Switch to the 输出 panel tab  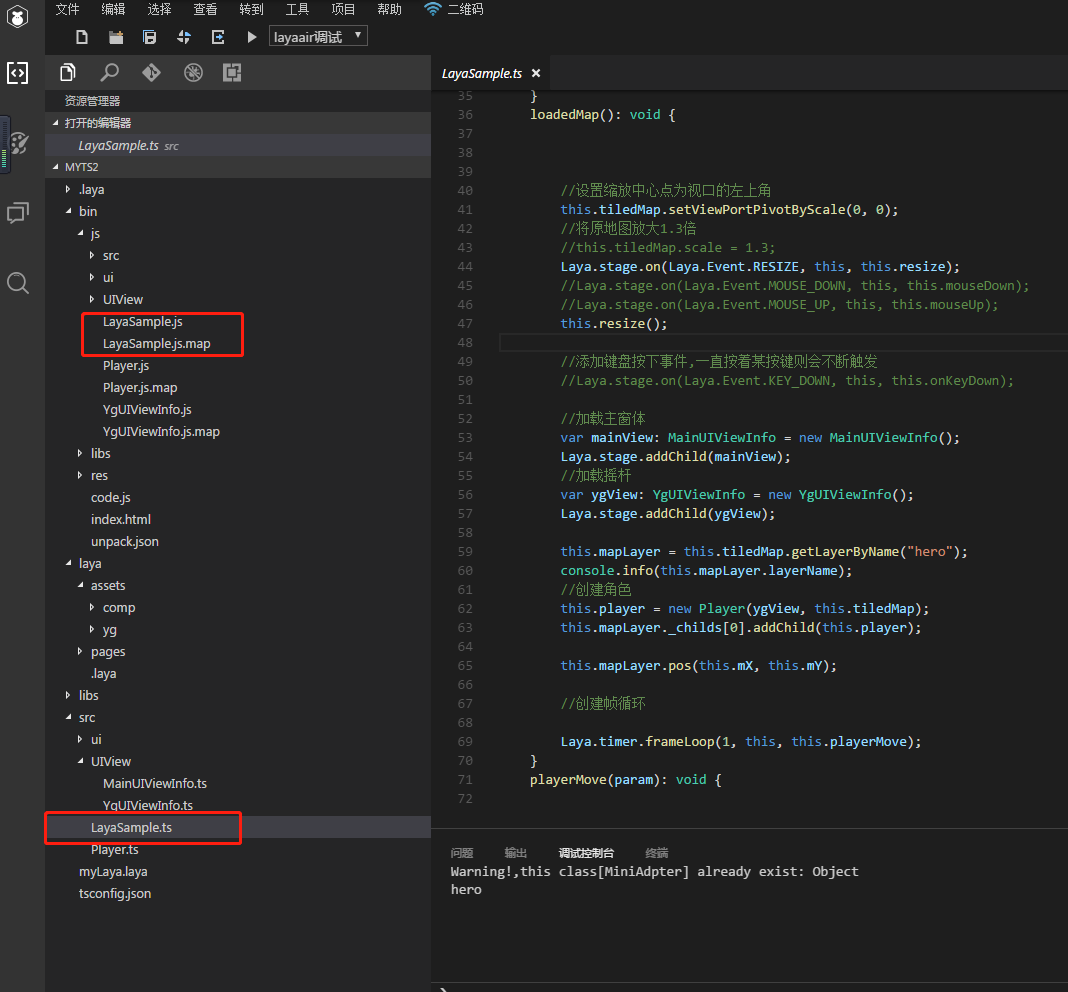(x=515, y=853)
